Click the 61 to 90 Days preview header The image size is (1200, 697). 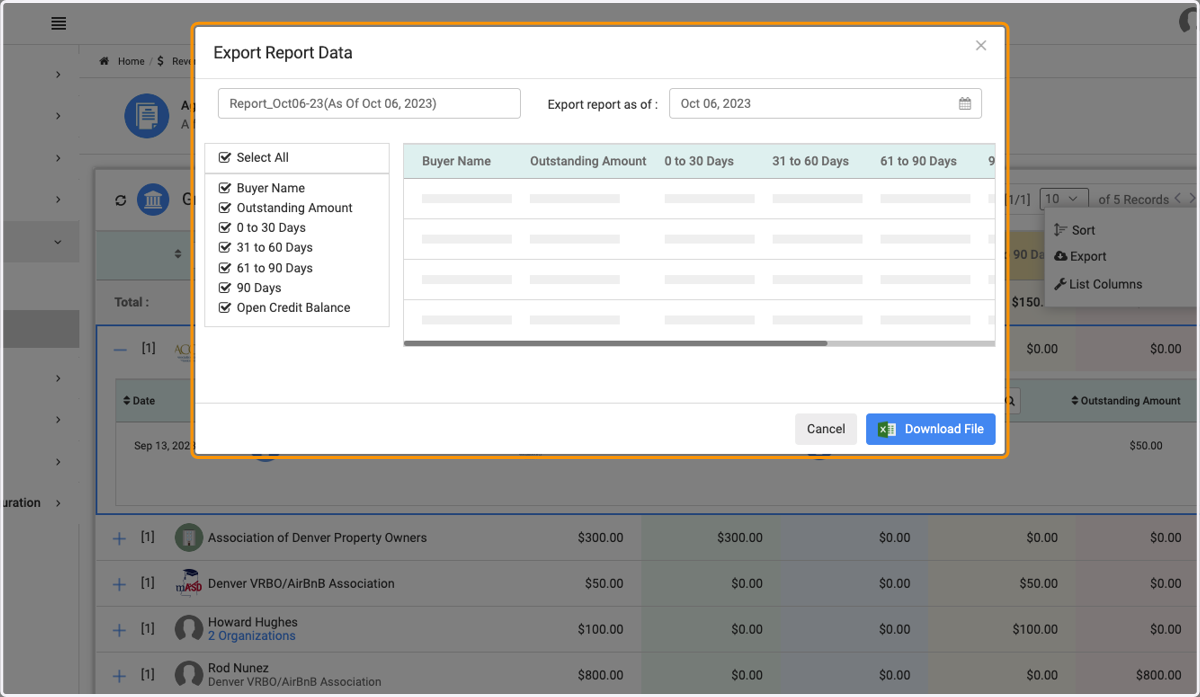coord(918,161)
